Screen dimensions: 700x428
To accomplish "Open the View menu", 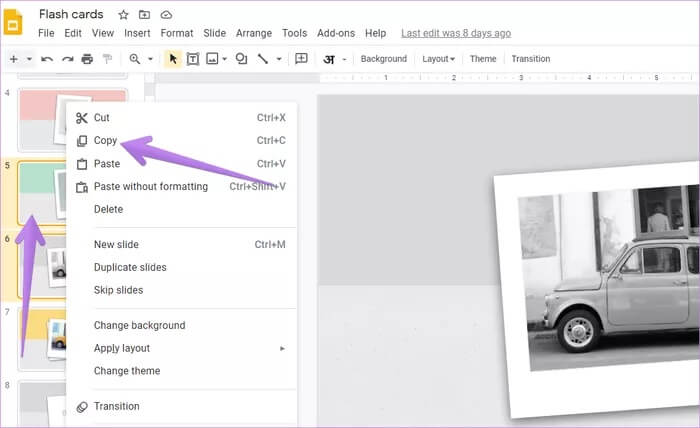I will 103,33.
